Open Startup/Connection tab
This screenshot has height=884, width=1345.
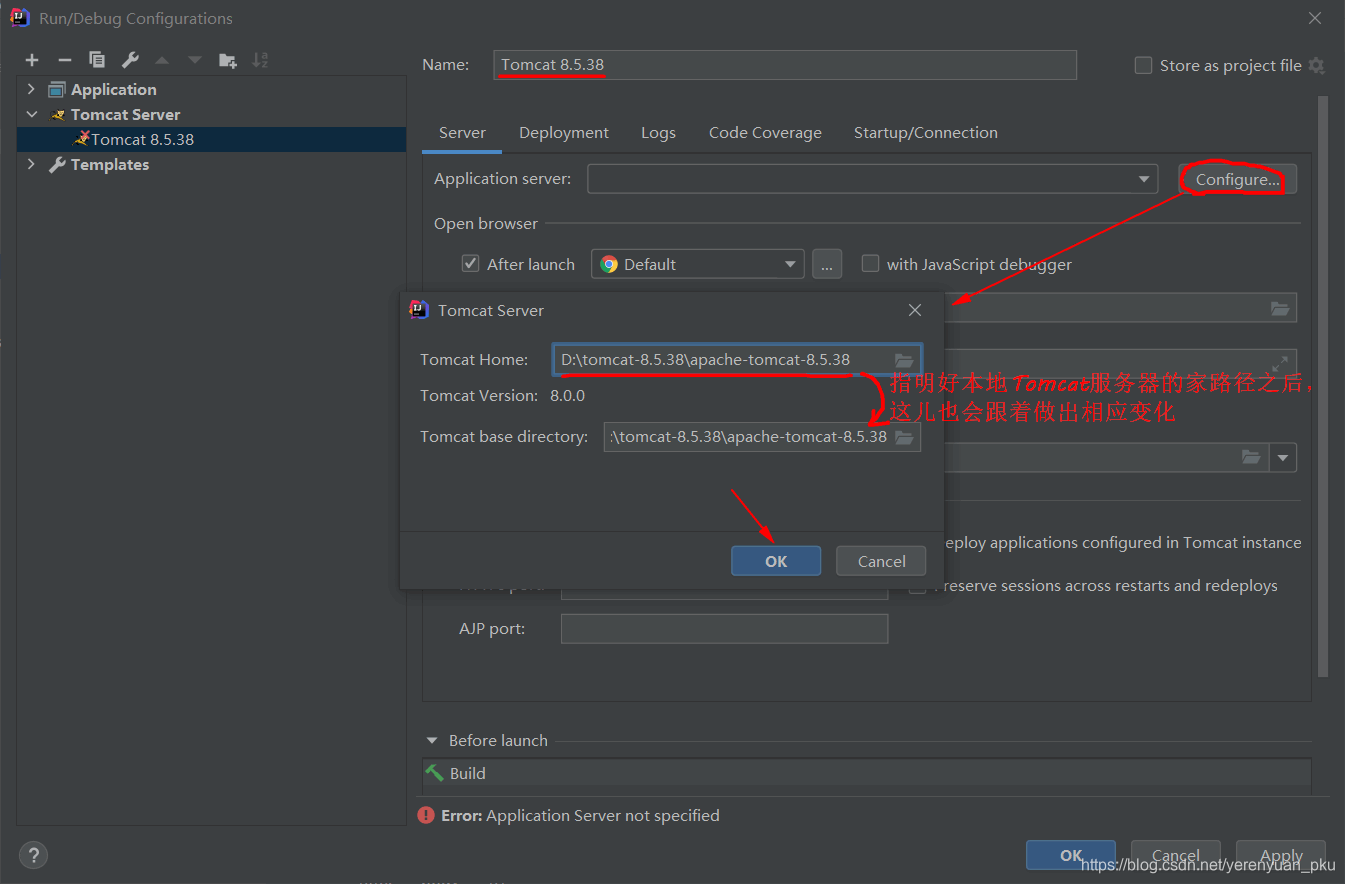926,133
